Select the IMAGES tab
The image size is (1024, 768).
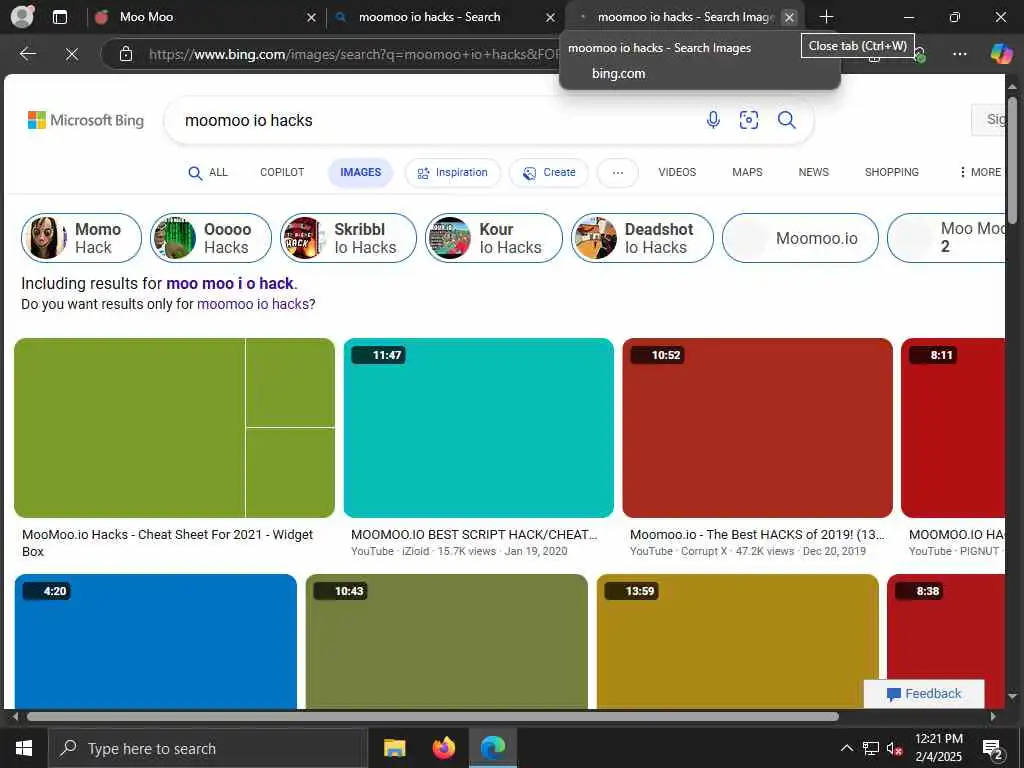(360, 172)
